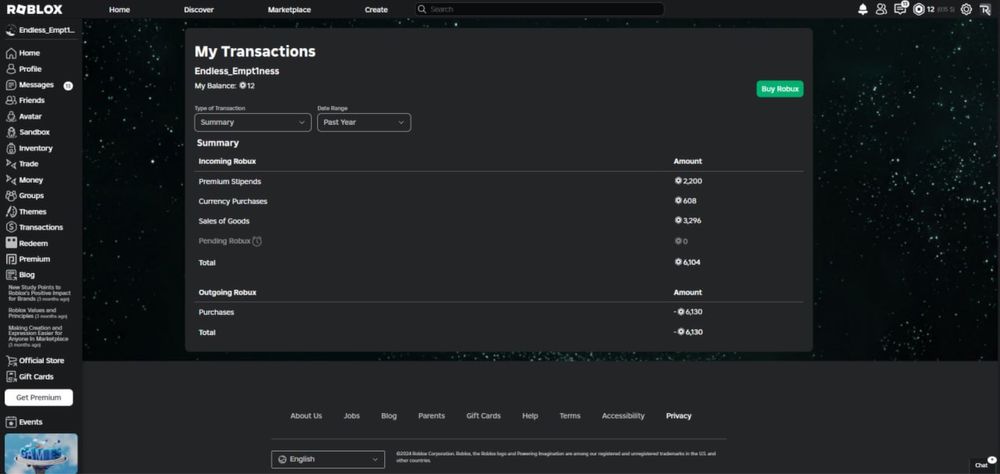Click the 6,104 incoming total amount

pyautogui.click(x=688, y=262)
